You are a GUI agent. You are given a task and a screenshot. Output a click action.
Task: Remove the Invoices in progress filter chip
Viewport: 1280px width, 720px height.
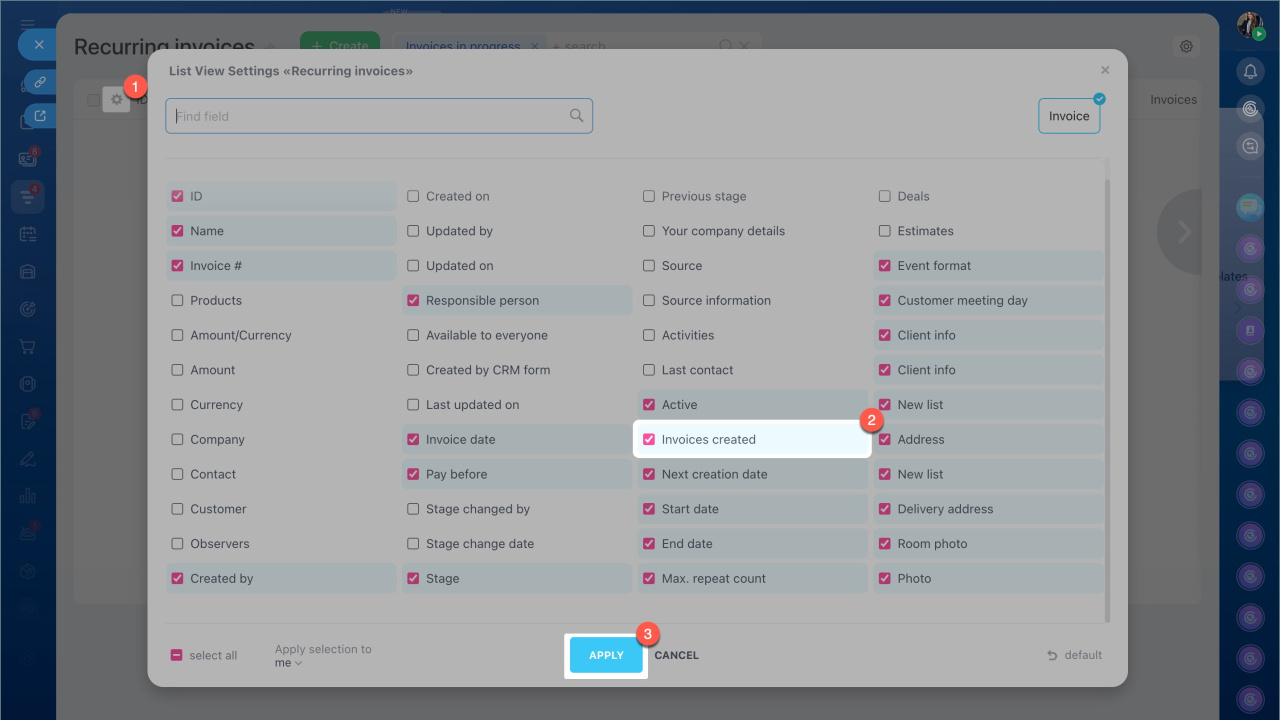pyautogui.click(x=535, y=46)
